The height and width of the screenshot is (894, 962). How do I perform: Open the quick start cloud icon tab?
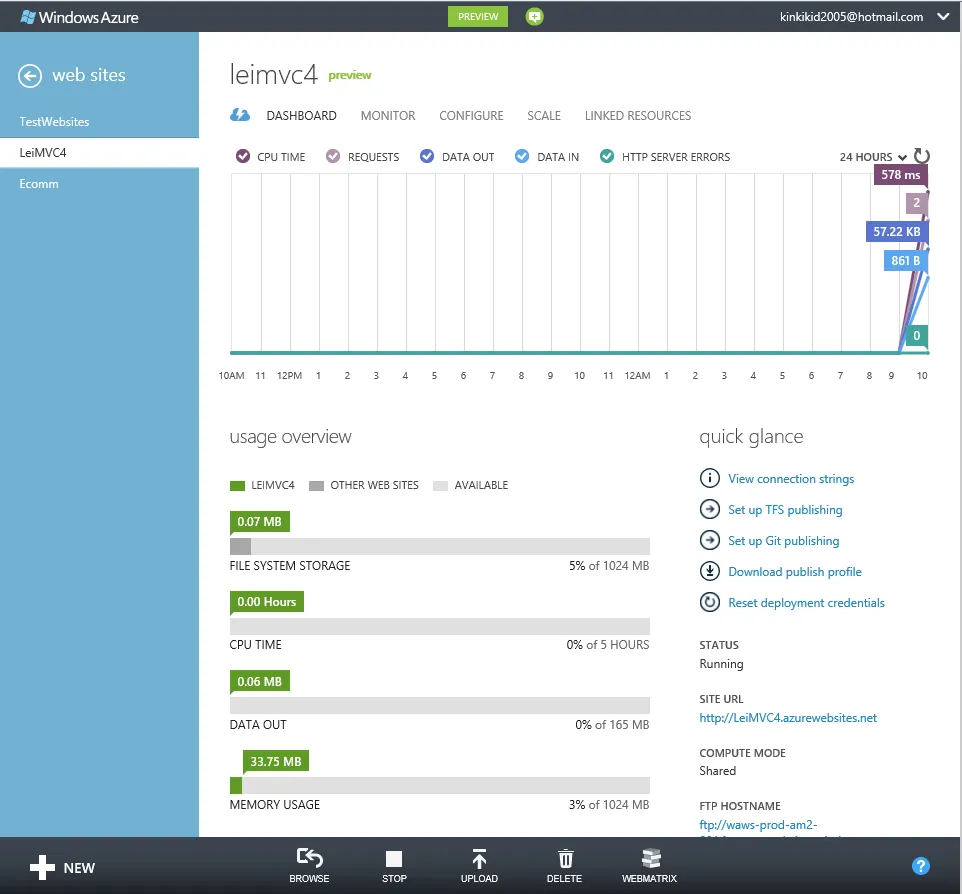pyautogui.click(x=240, y=115)
